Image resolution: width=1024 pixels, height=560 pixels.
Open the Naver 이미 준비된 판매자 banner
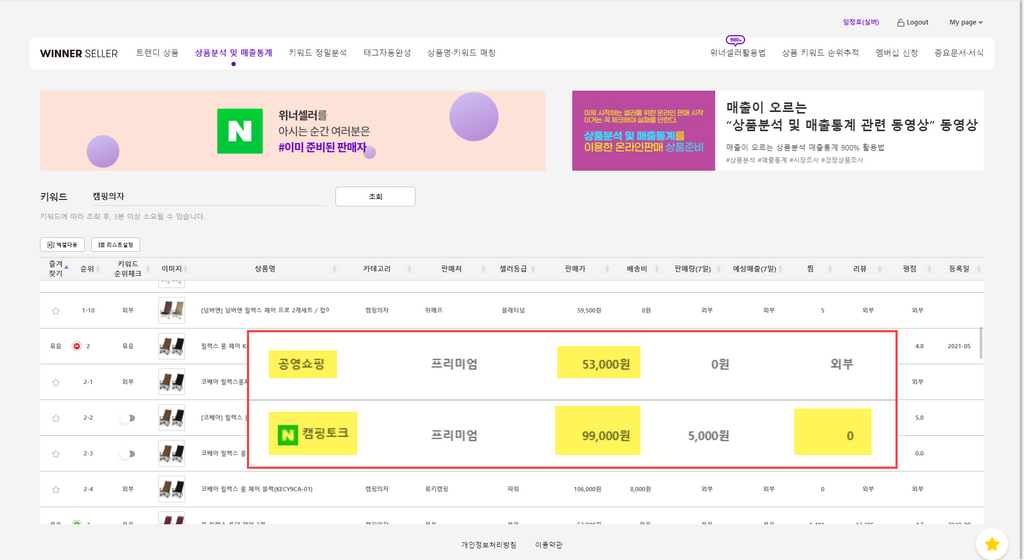click(x=293, y=131)
